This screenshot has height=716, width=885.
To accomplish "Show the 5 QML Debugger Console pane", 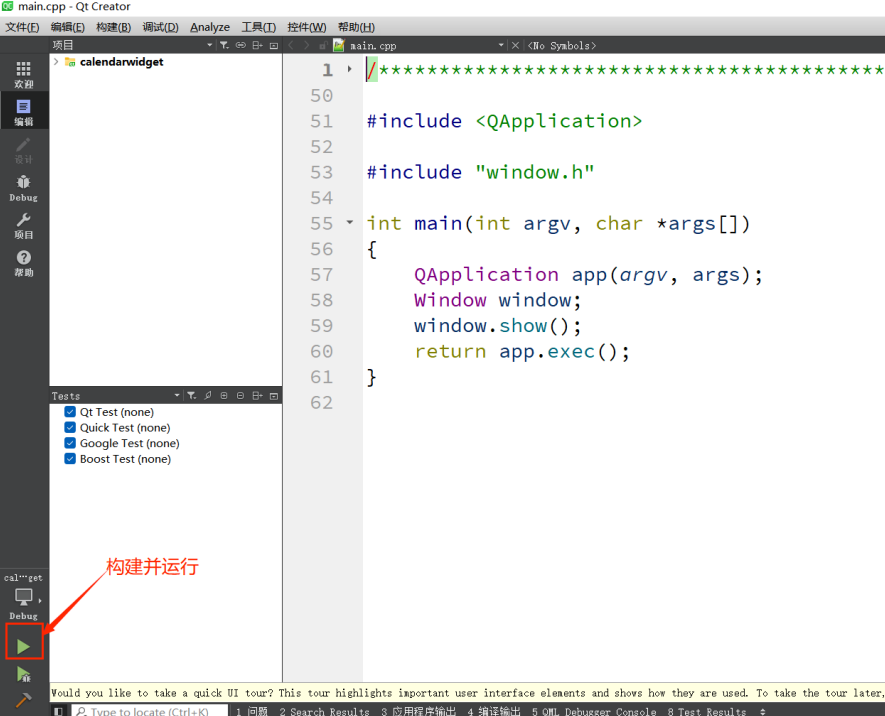I will (594, 711).
